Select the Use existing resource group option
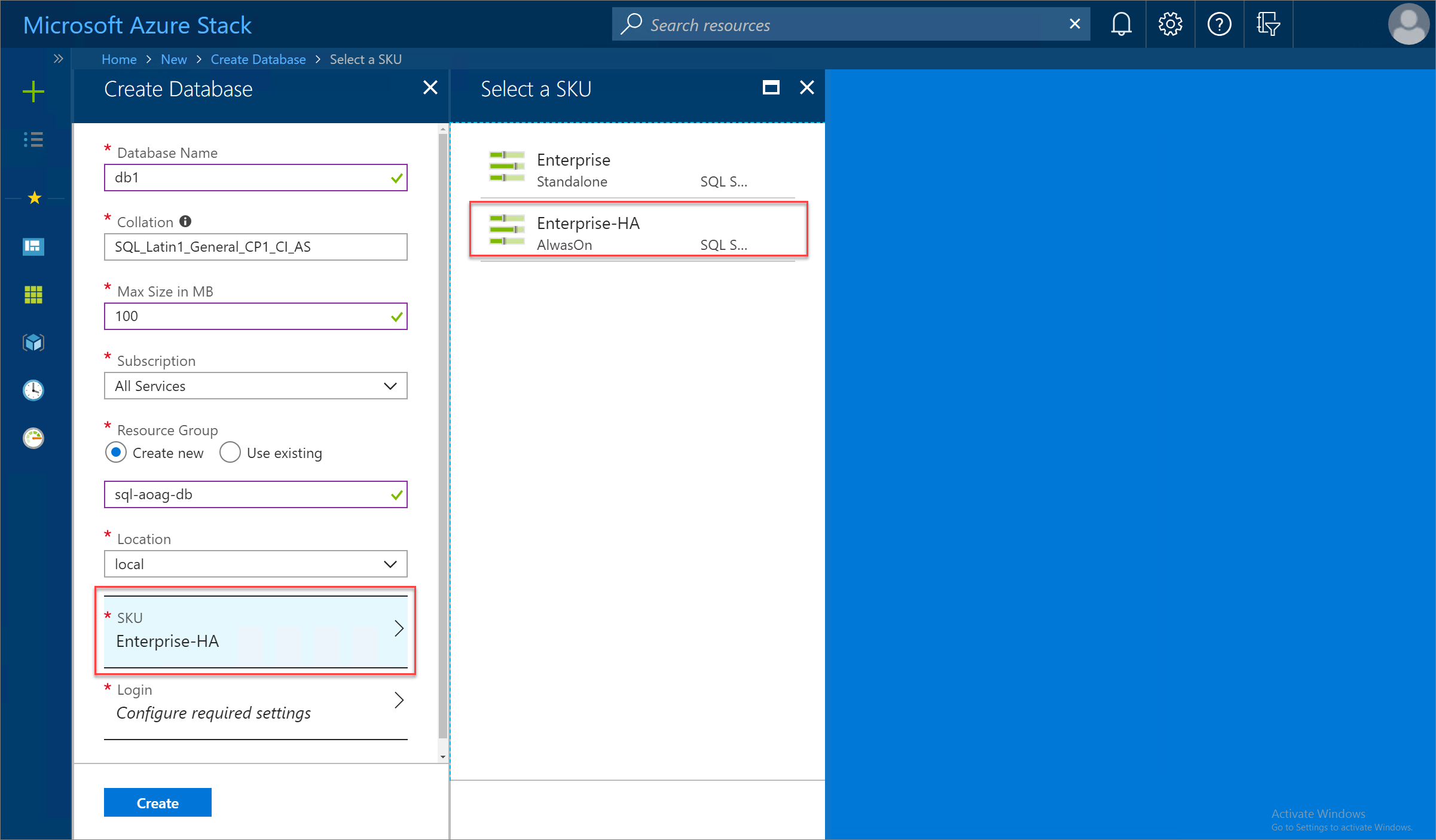 point(229,453)
